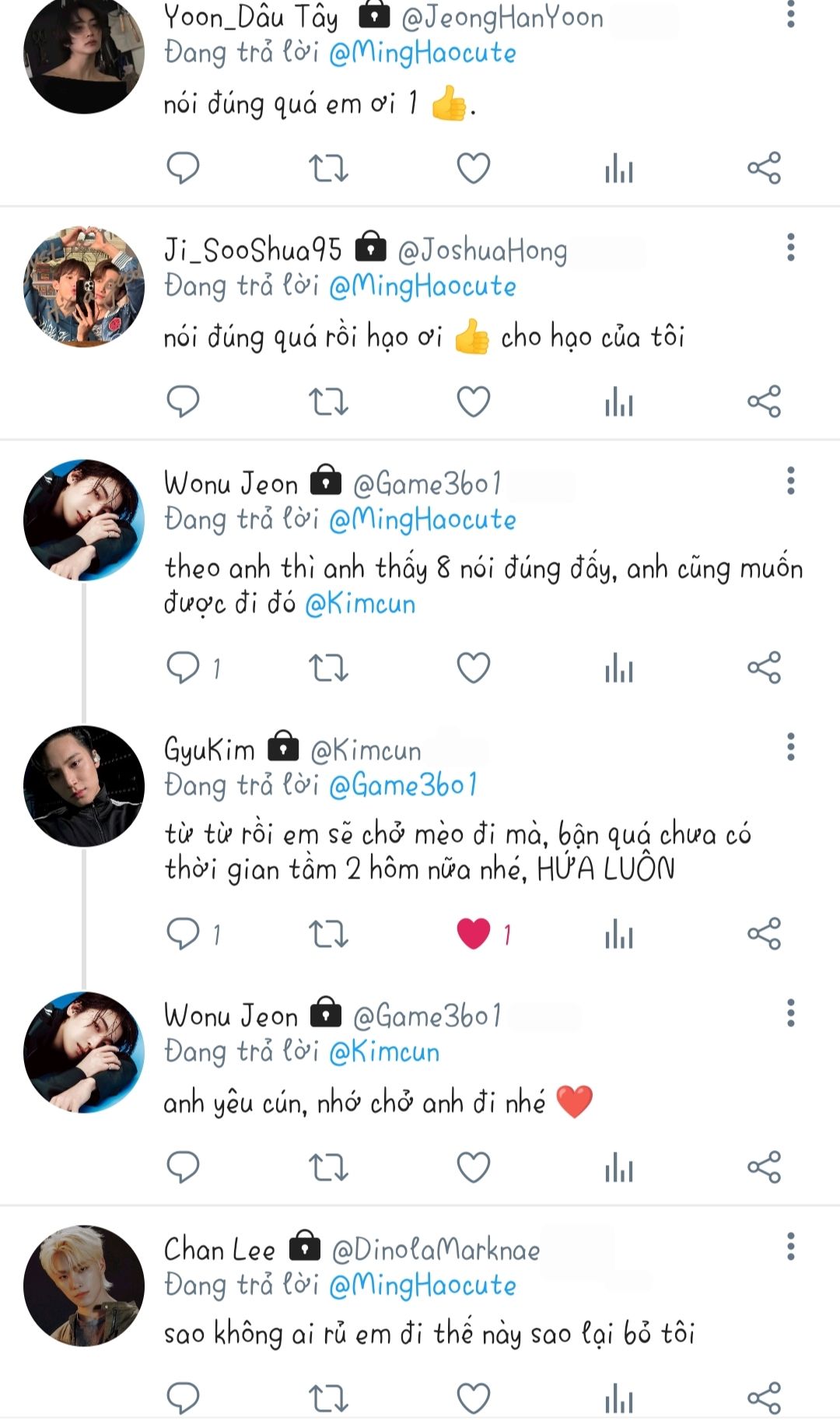Retweet Wonu Jeon's 'anh yêu cún' tweet

click(x=328, y=1167)
